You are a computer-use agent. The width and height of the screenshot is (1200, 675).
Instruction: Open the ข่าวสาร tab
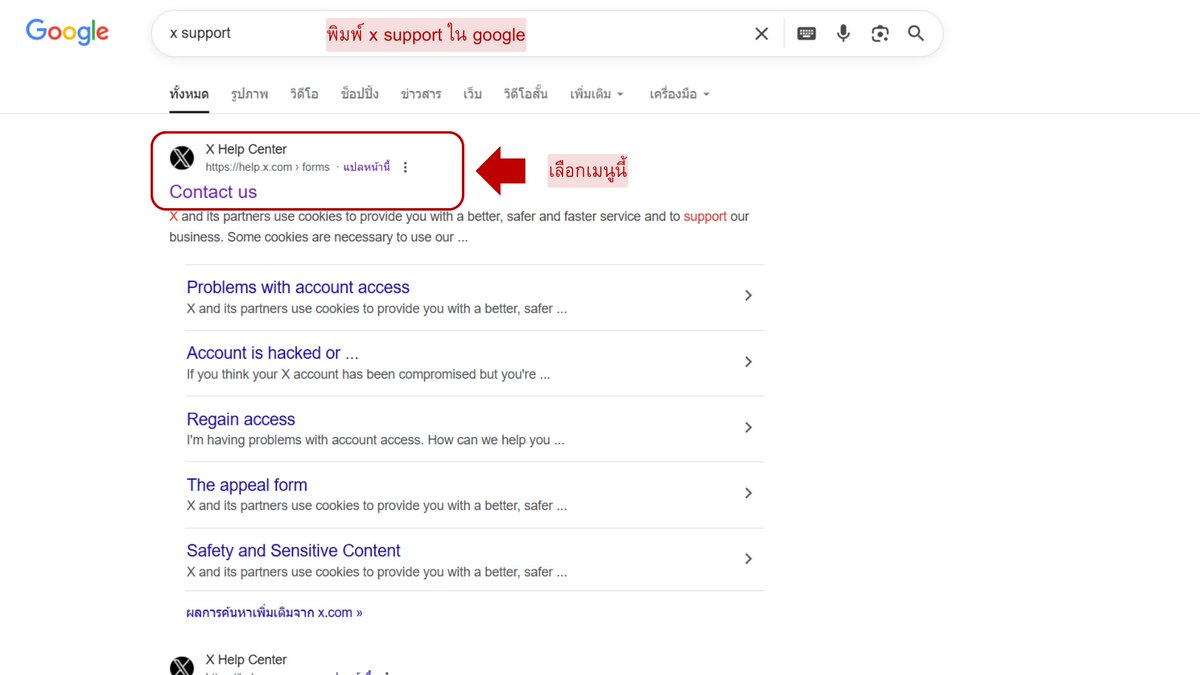click(x=421, y=94)
